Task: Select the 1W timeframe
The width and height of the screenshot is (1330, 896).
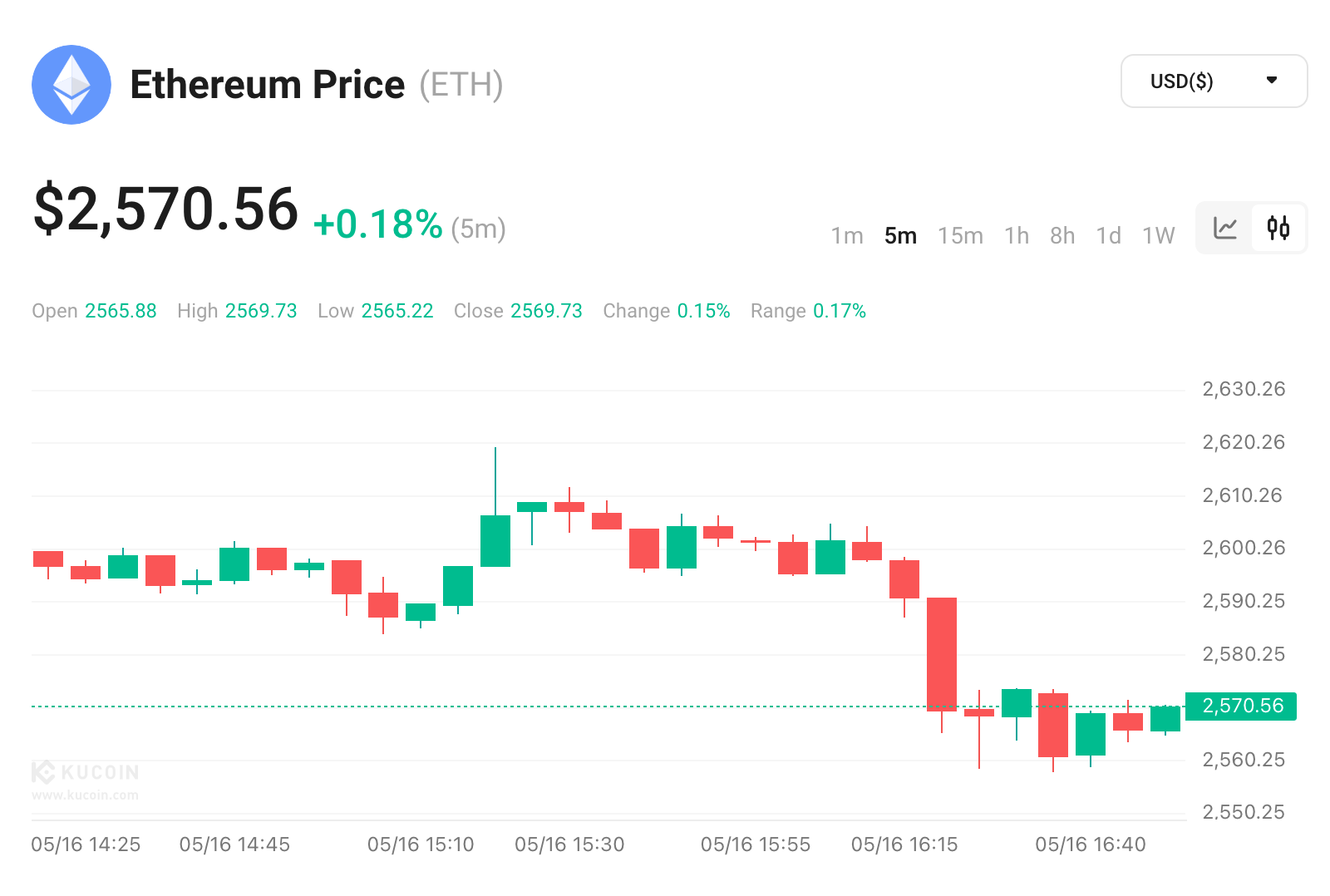Action: tap(1158, 236)
